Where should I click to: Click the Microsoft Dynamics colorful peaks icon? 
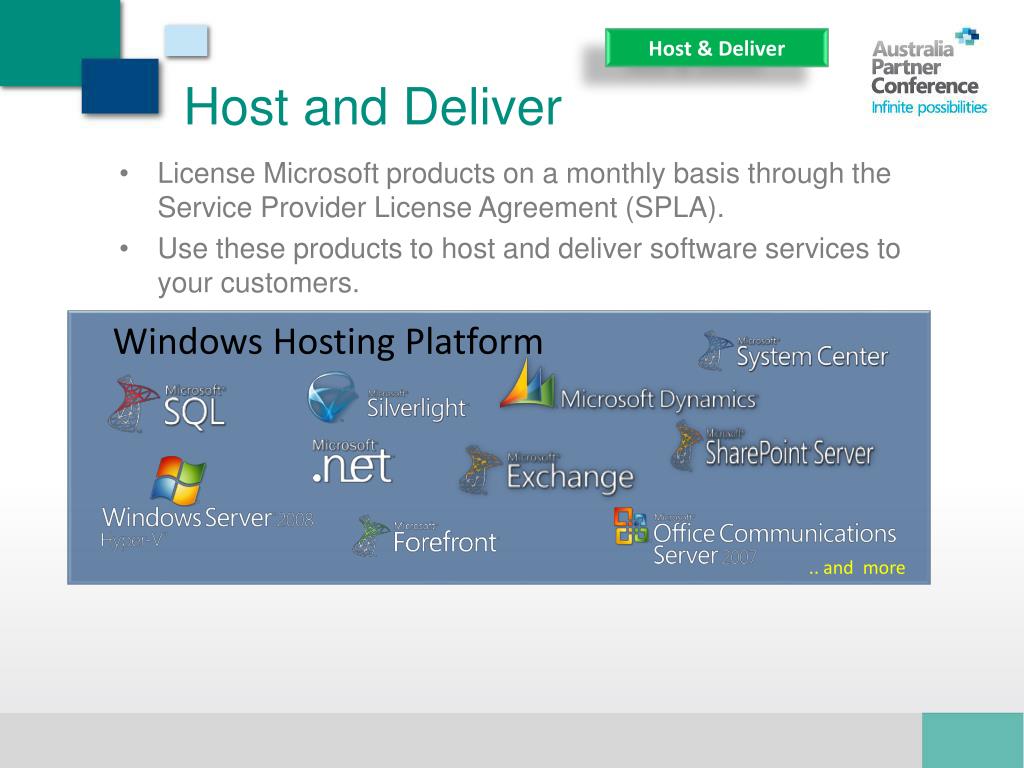click(x=528, y=384)
